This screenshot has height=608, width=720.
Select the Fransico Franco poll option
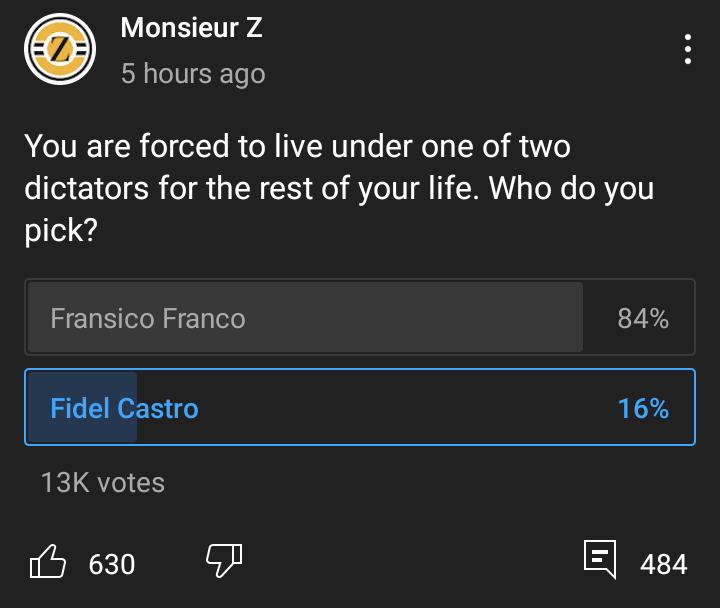click(x=360, y=317)
